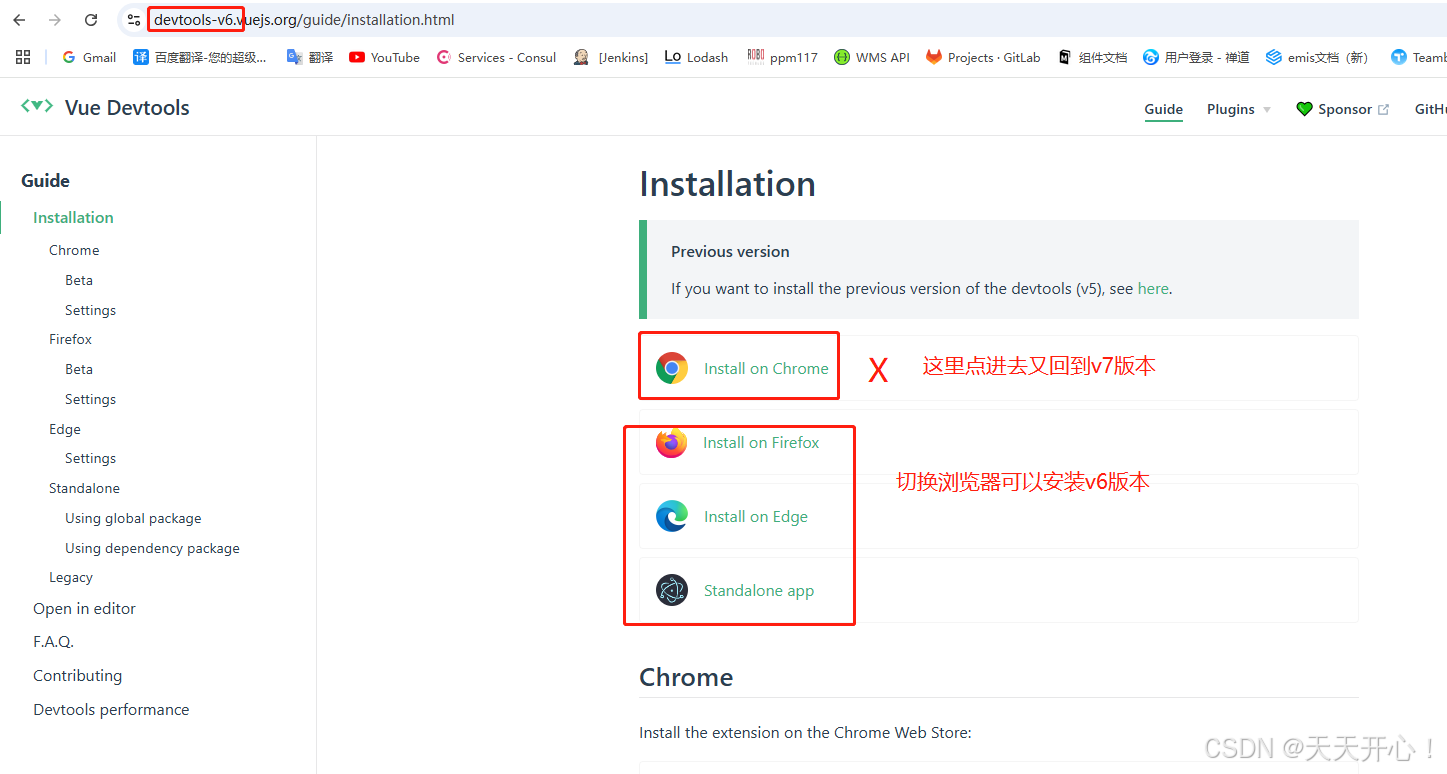The image size is (1447, 774).
Task: Open the Contributing page
Action: click(77, 675)
